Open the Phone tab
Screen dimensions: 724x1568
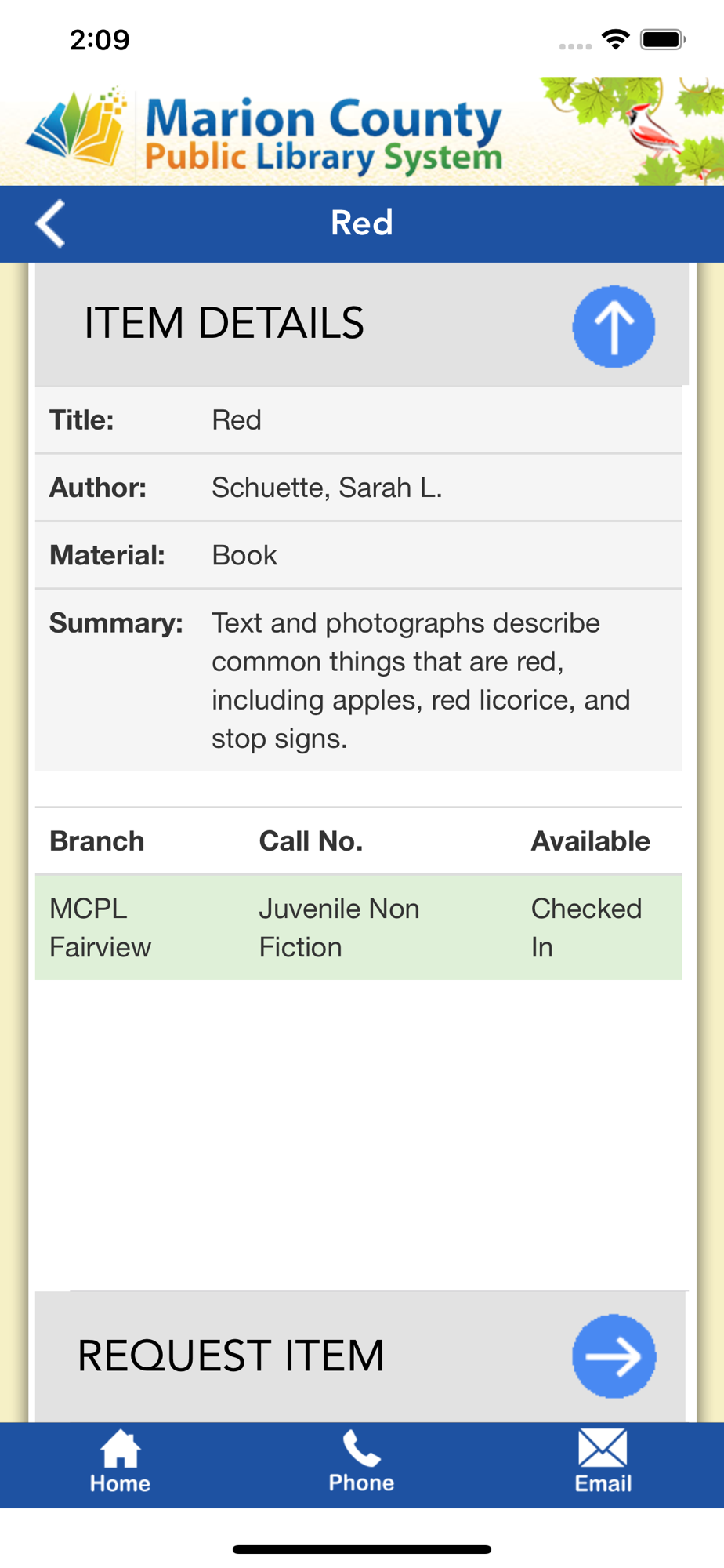pyautogui.click(x=361, y=1462)
